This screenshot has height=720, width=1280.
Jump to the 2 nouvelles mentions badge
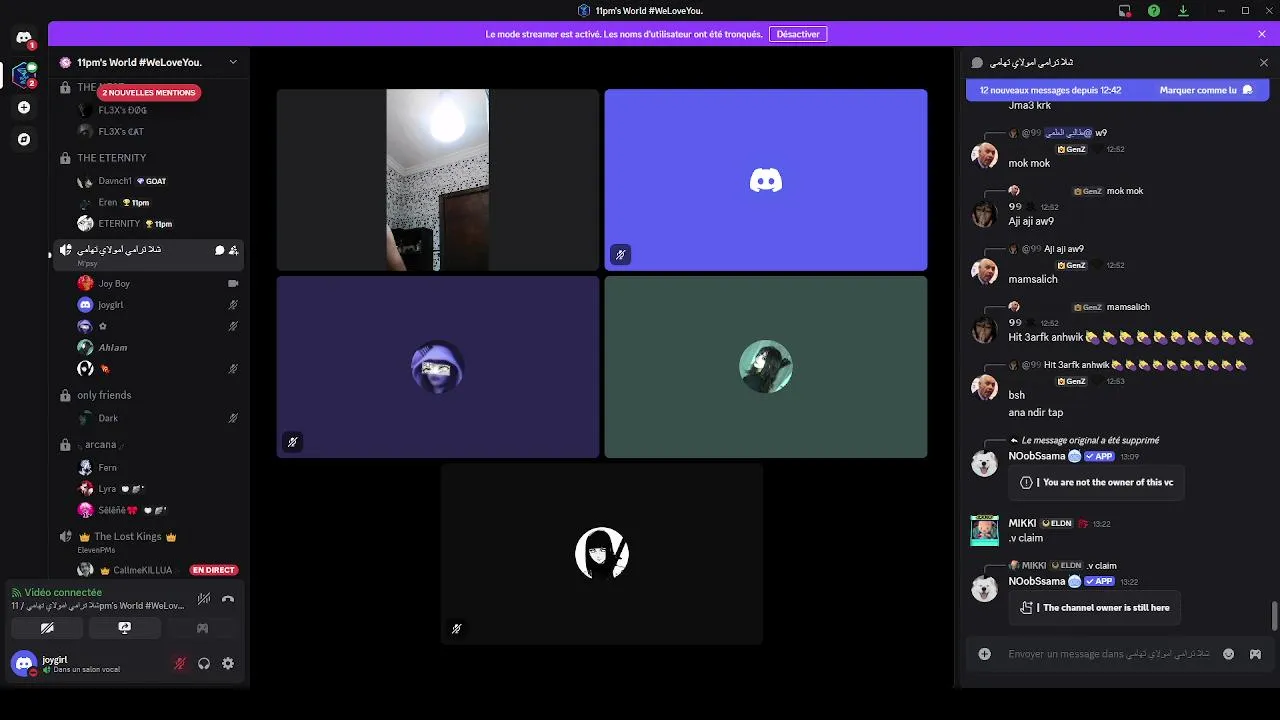click(x=148, y=92)
